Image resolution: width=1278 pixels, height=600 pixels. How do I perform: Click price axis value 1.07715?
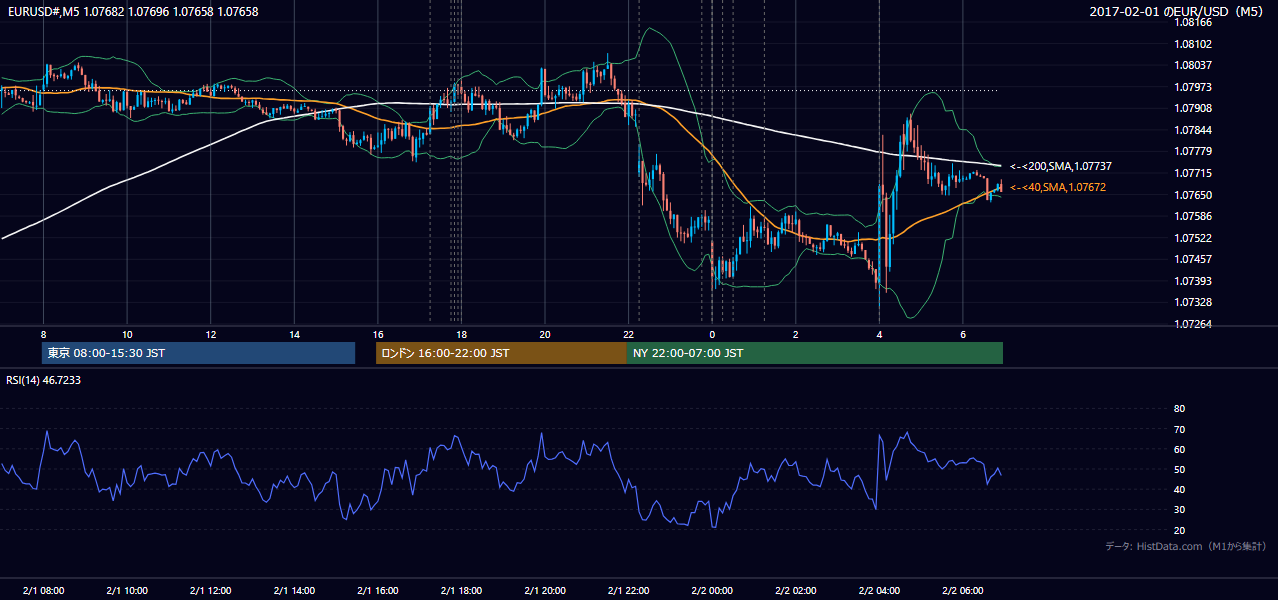coord(1192,173)
